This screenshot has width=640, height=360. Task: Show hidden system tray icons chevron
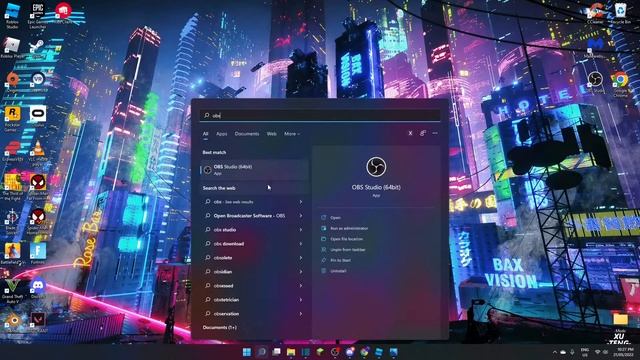point(554,352)
